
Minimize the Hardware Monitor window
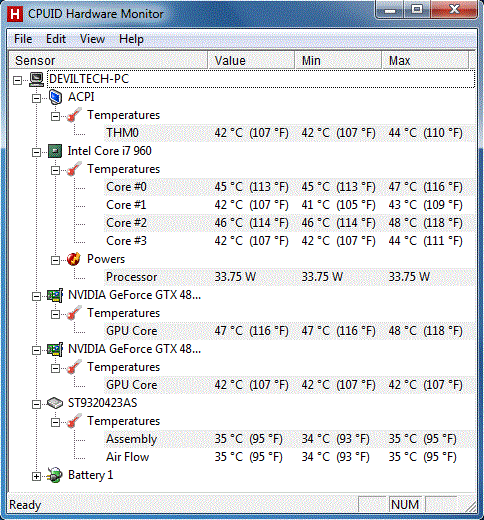tap(390, 10)
